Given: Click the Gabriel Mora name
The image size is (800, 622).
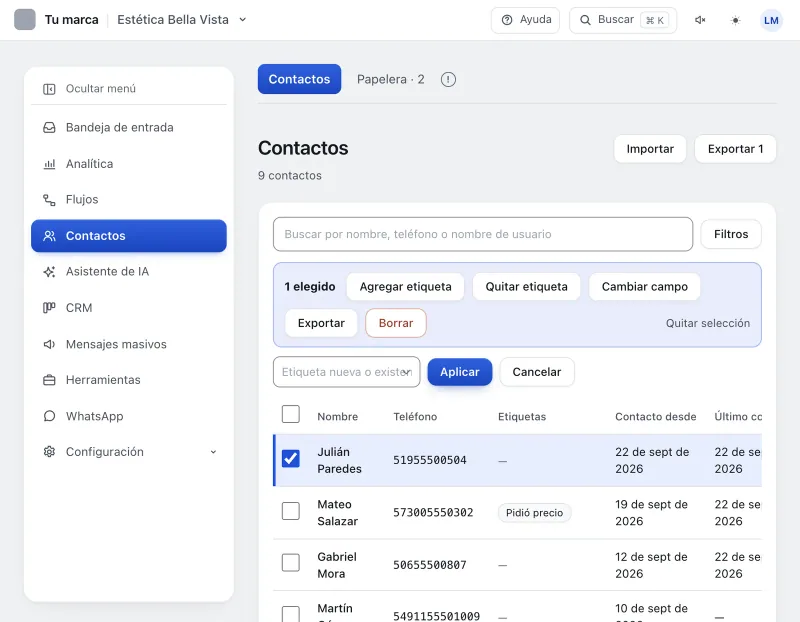Looking at the screenshot, I should (x=337, y=565).
